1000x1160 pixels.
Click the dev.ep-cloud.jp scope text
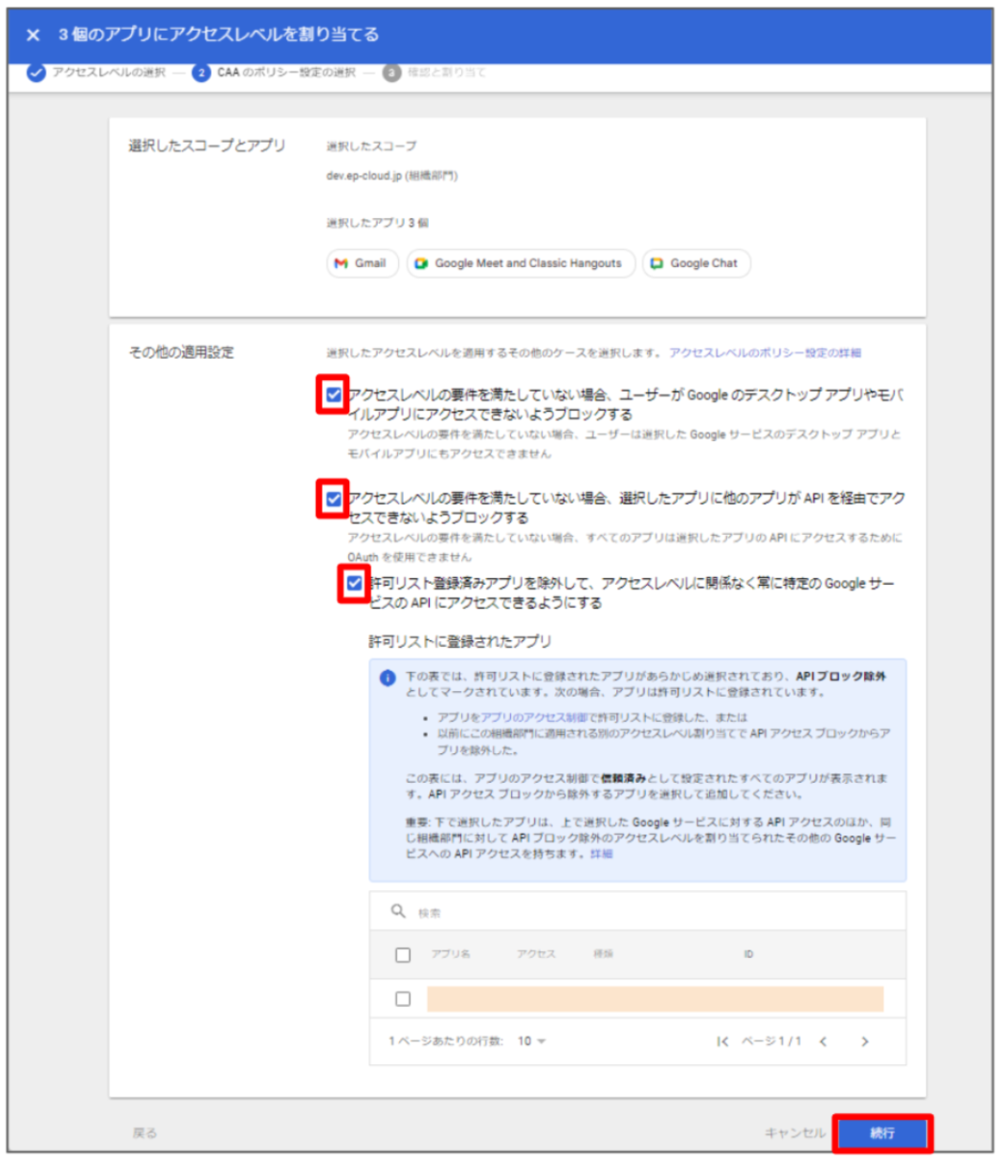click(x=392, y=176)
